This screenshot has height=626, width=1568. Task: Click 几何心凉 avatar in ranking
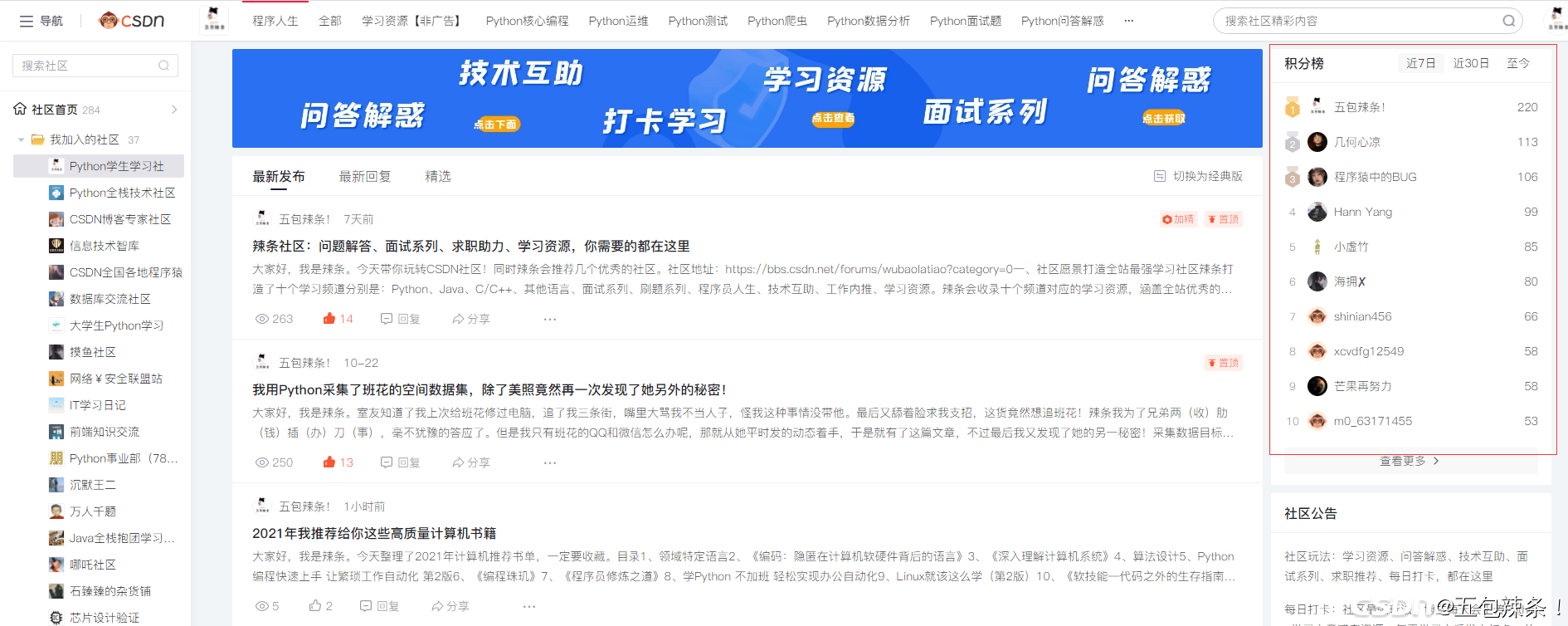[1317, 142]
